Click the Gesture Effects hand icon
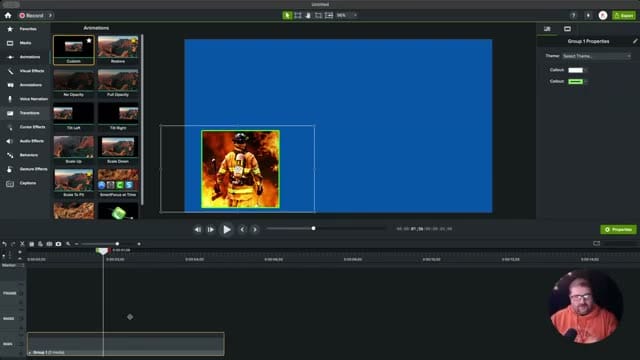The width and height of the screenshot is (640, 360). coord(10,169)
